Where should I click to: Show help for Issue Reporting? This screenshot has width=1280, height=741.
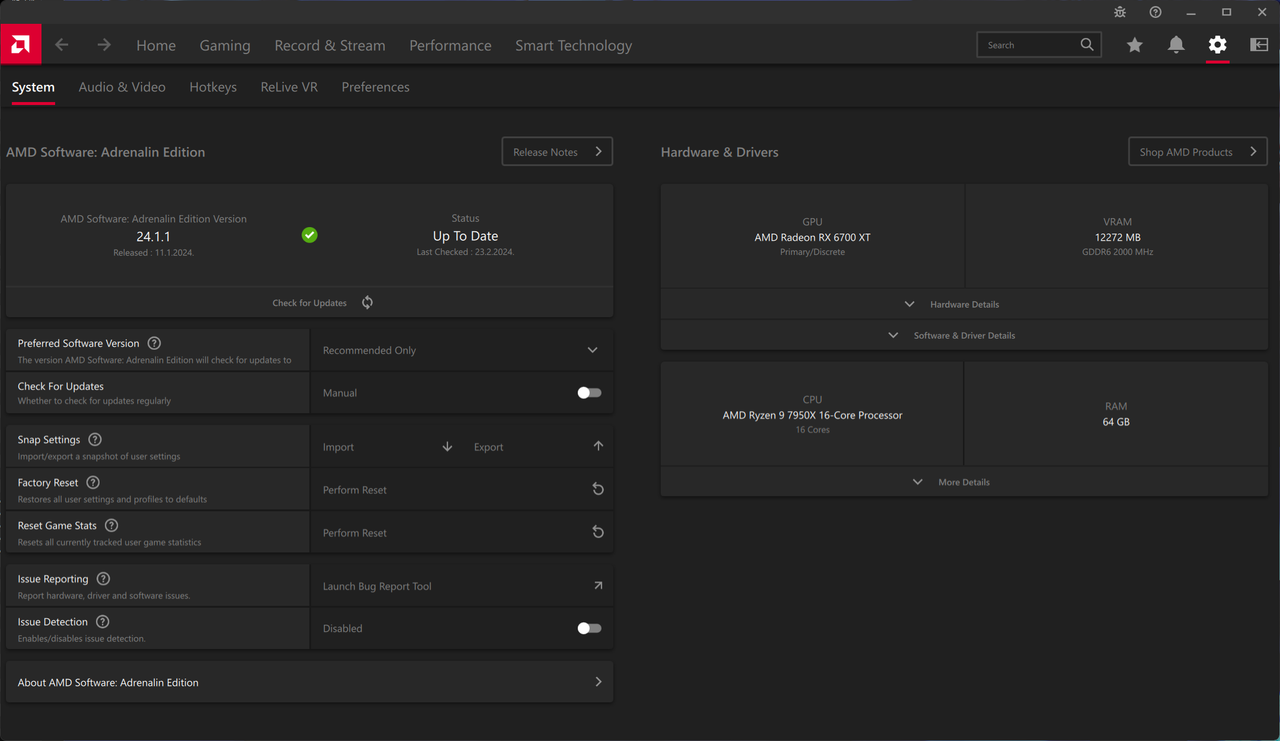click(x=103, y=579)
